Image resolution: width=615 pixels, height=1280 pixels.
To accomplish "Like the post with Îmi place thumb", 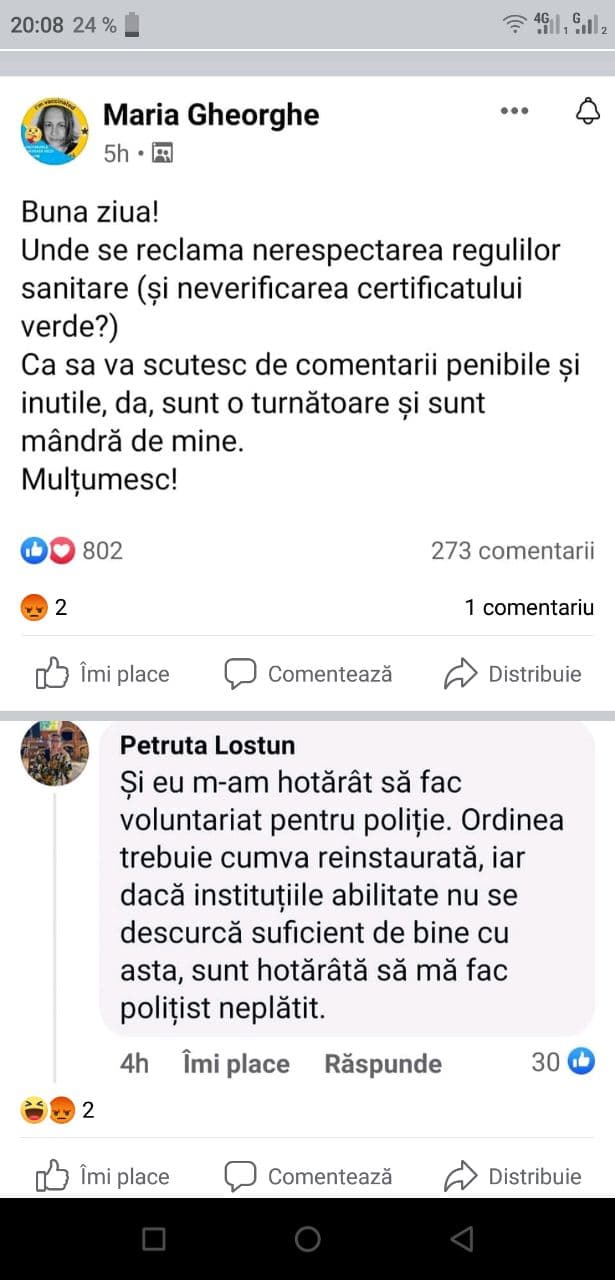I will 102,674.
